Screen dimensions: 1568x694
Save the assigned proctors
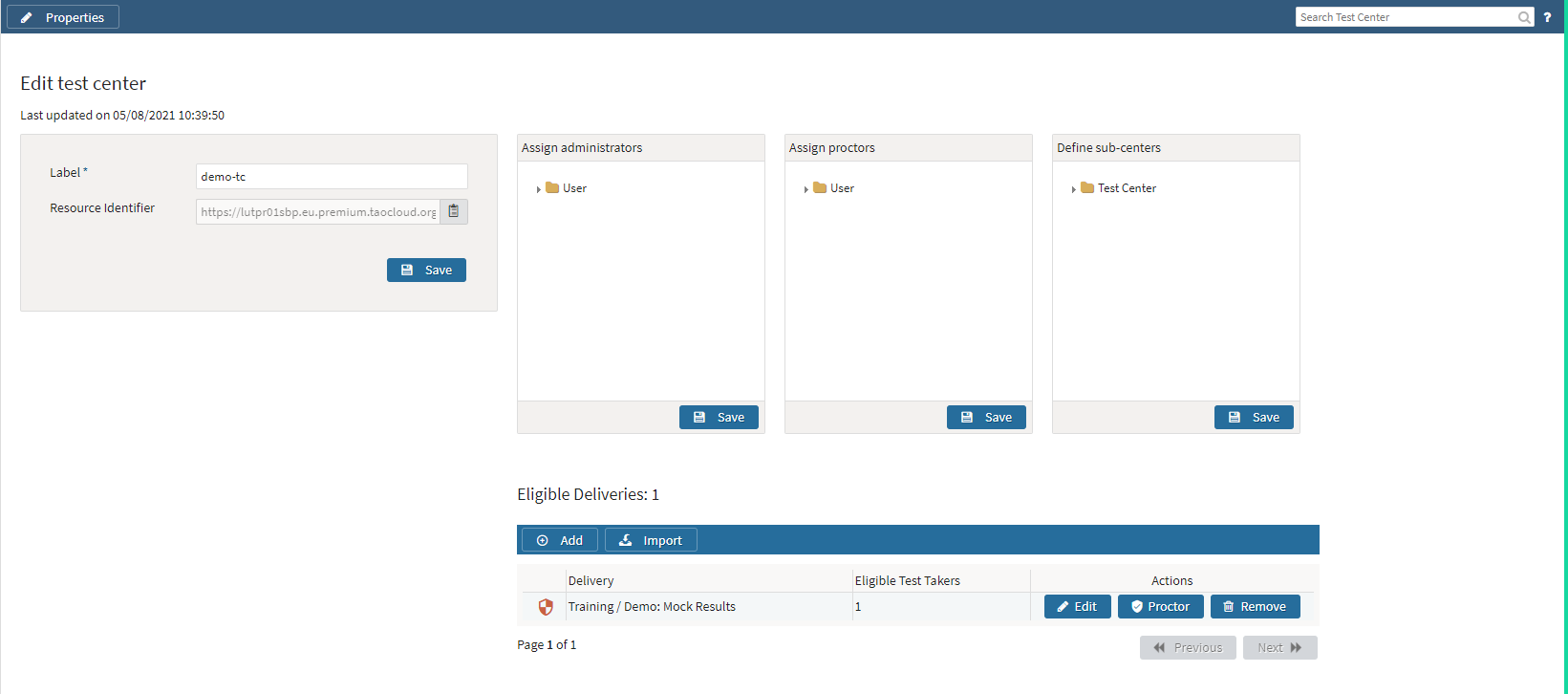pos(986,418)
